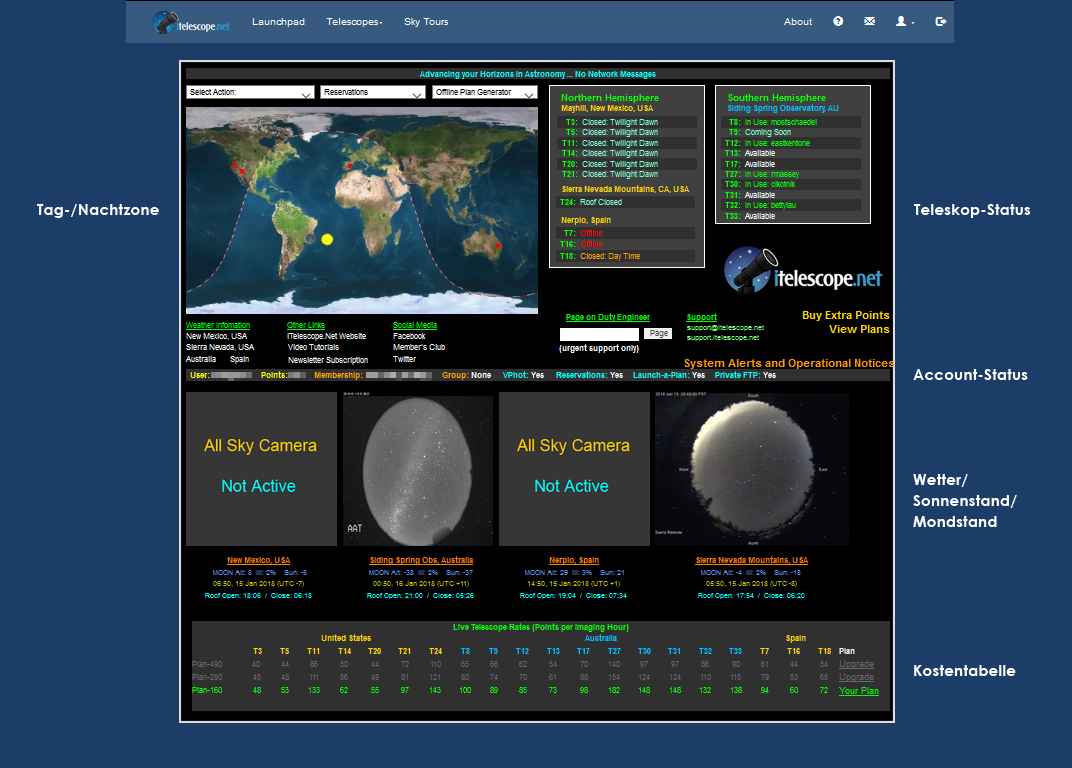Image resolution: width=1072 pixels, height=768 pixels.
Task: Click the Page button for duty engineer
Action: pos(658,333)
